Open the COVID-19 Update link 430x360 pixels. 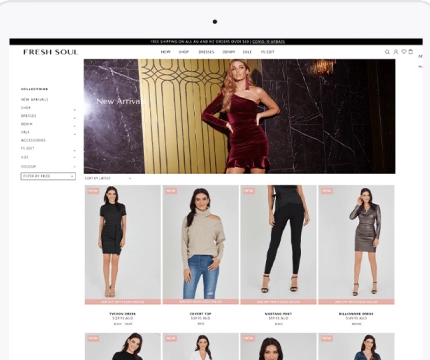click(x=268, y=42)
